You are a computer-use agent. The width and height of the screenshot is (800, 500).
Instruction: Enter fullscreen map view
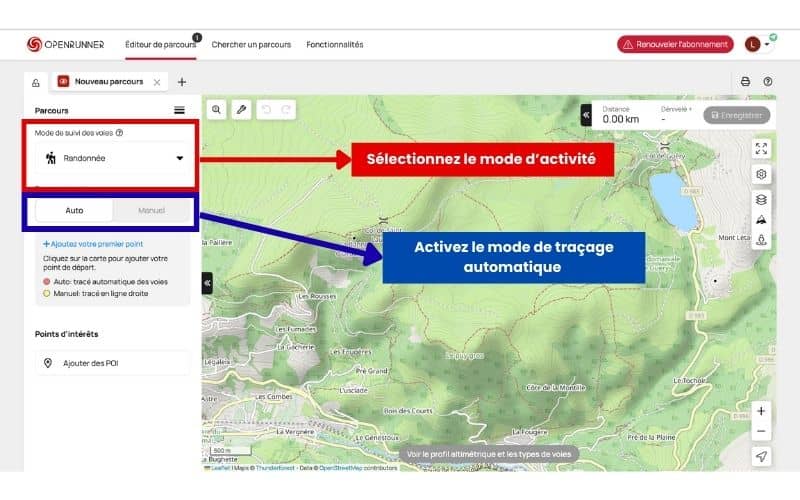click(x=761, y=148)
